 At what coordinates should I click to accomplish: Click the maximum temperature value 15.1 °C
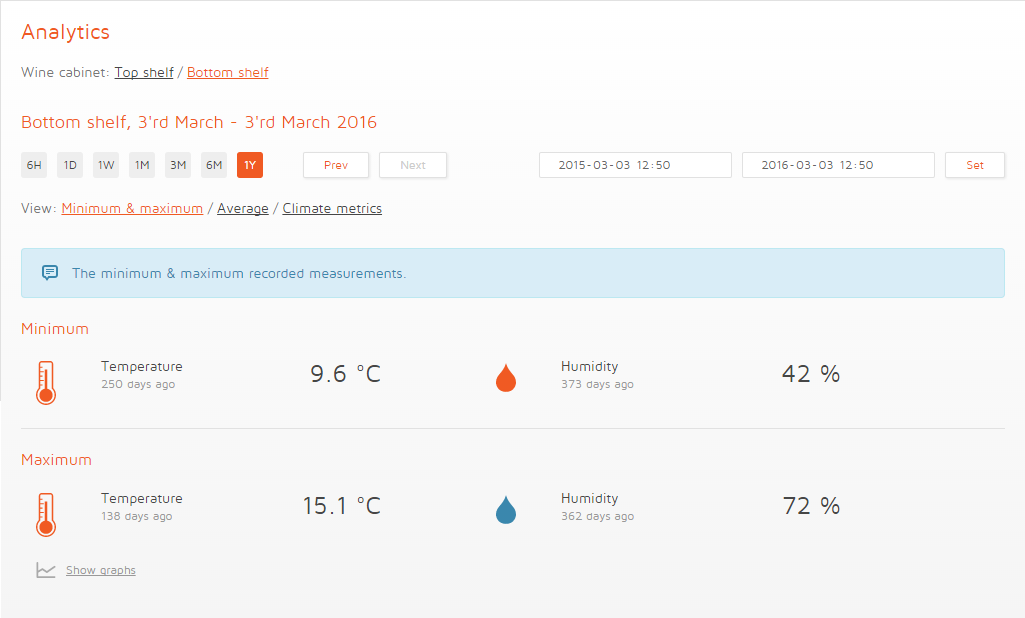click(341, 506)
